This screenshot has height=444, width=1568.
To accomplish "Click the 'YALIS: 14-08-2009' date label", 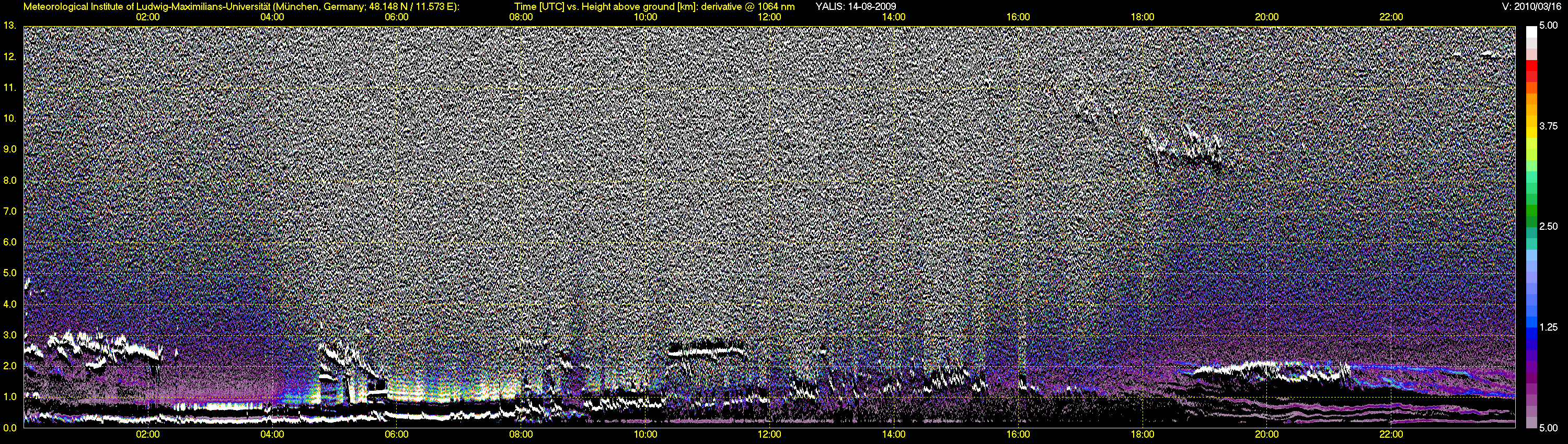I will 855,6.
